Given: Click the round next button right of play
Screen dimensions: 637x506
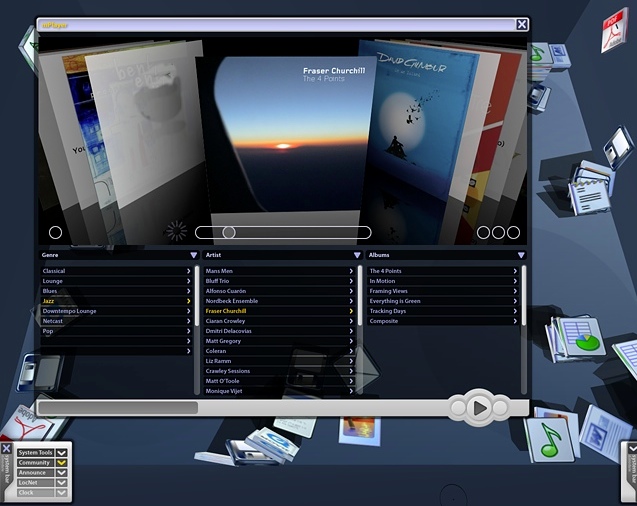Looking at the screenshot, I should click(500, 408).
